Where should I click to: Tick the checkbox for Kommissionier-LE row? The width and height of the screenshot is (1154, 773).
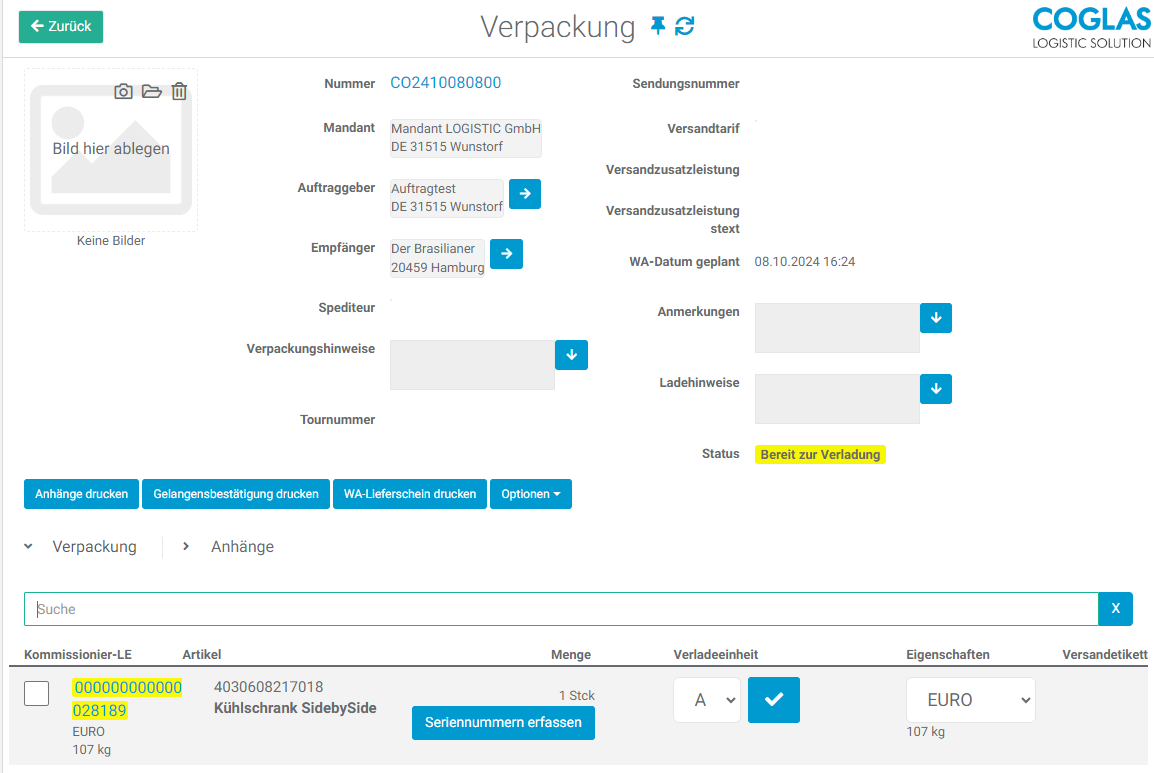pyautogui.click(x=37, y=693)
